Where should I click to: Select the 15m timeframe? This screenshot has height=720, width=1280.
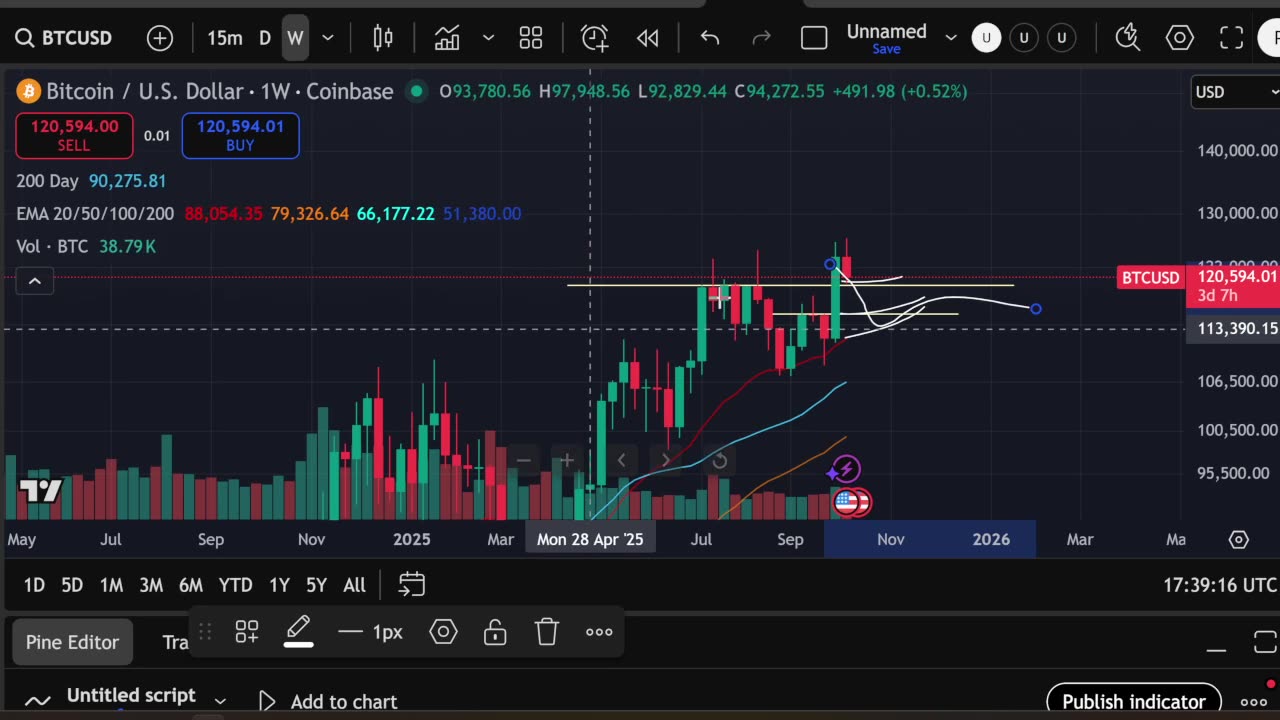click(x=225, y=38)
